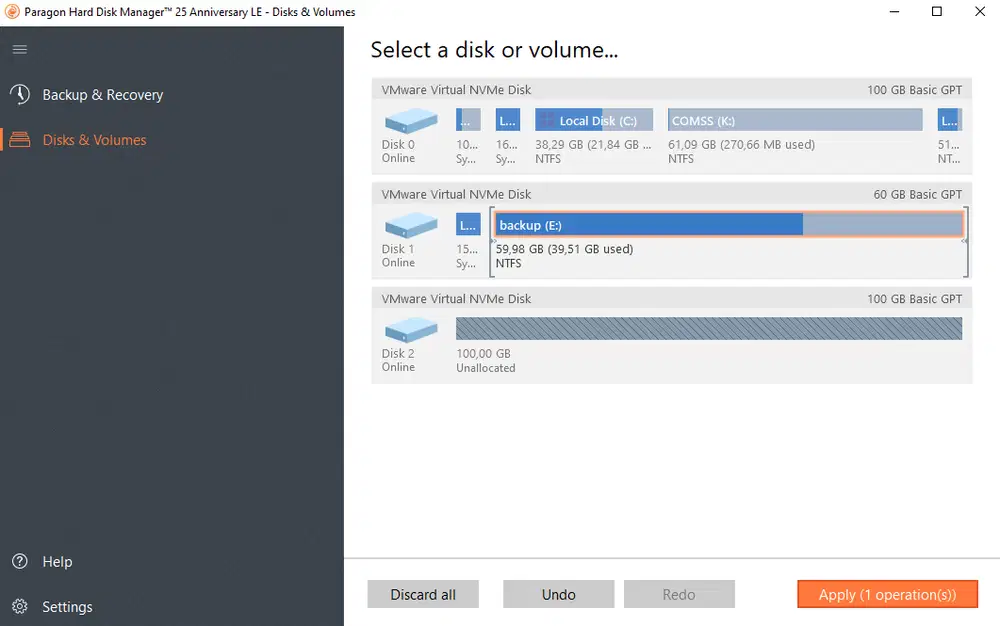
Task: Maximize the Paragon Hard Disk Manager window
Action: pyautogui.click(x=937, y=11)
